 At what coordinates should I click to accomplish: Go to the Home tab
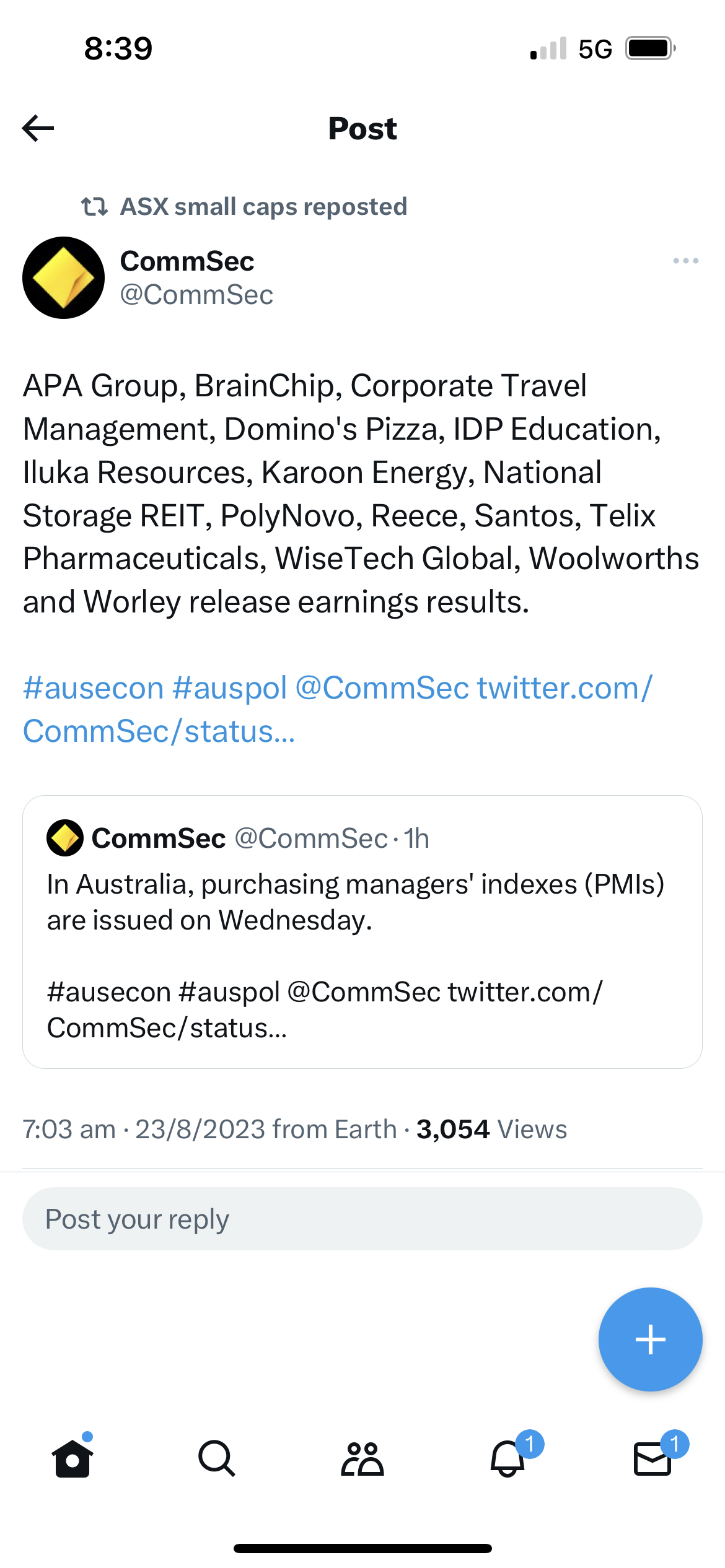pos(72,1458)
